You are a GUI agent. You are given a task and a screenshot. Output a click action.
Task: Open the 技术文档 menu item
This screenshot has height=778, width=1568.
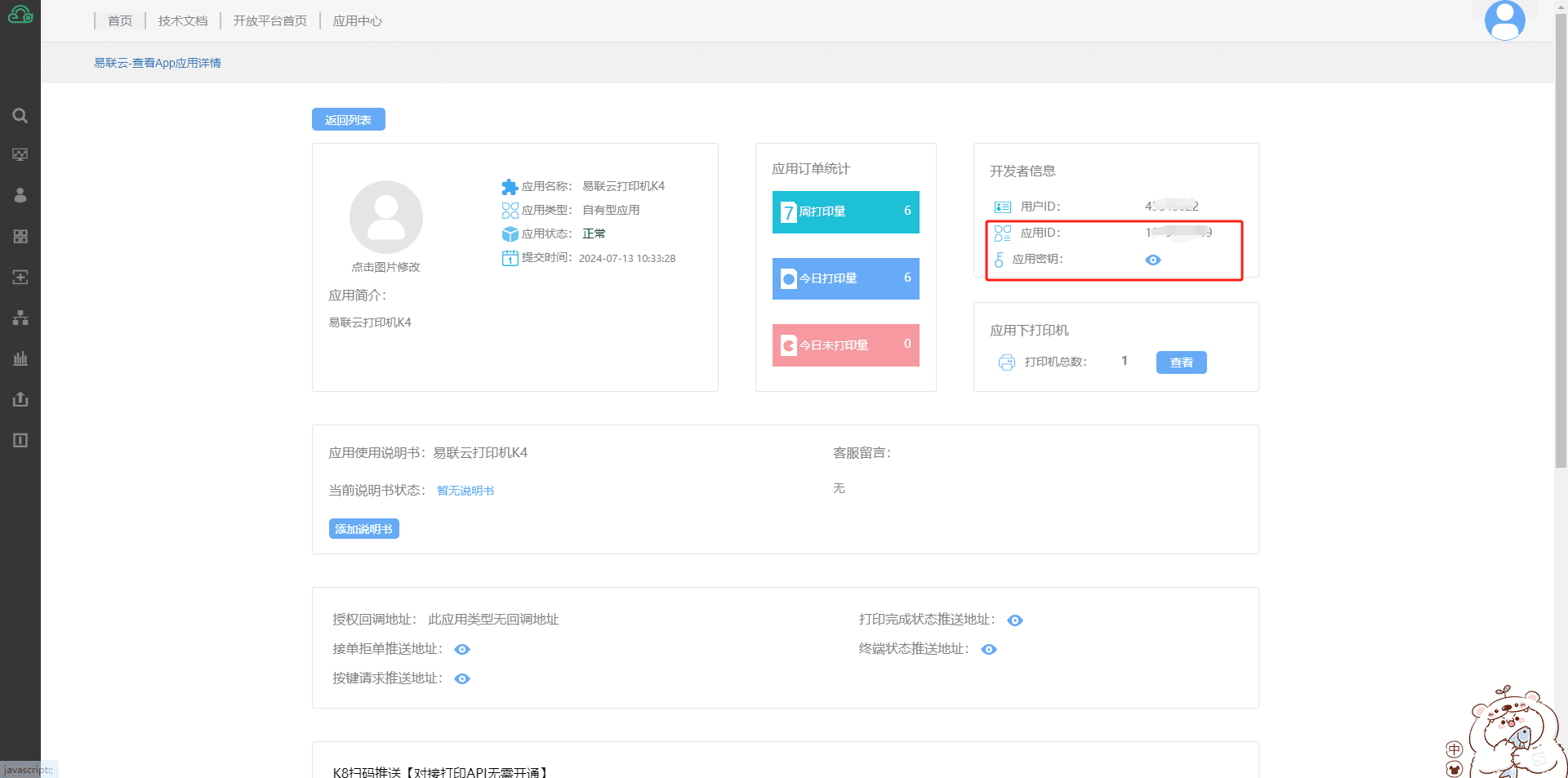(183, 21)
